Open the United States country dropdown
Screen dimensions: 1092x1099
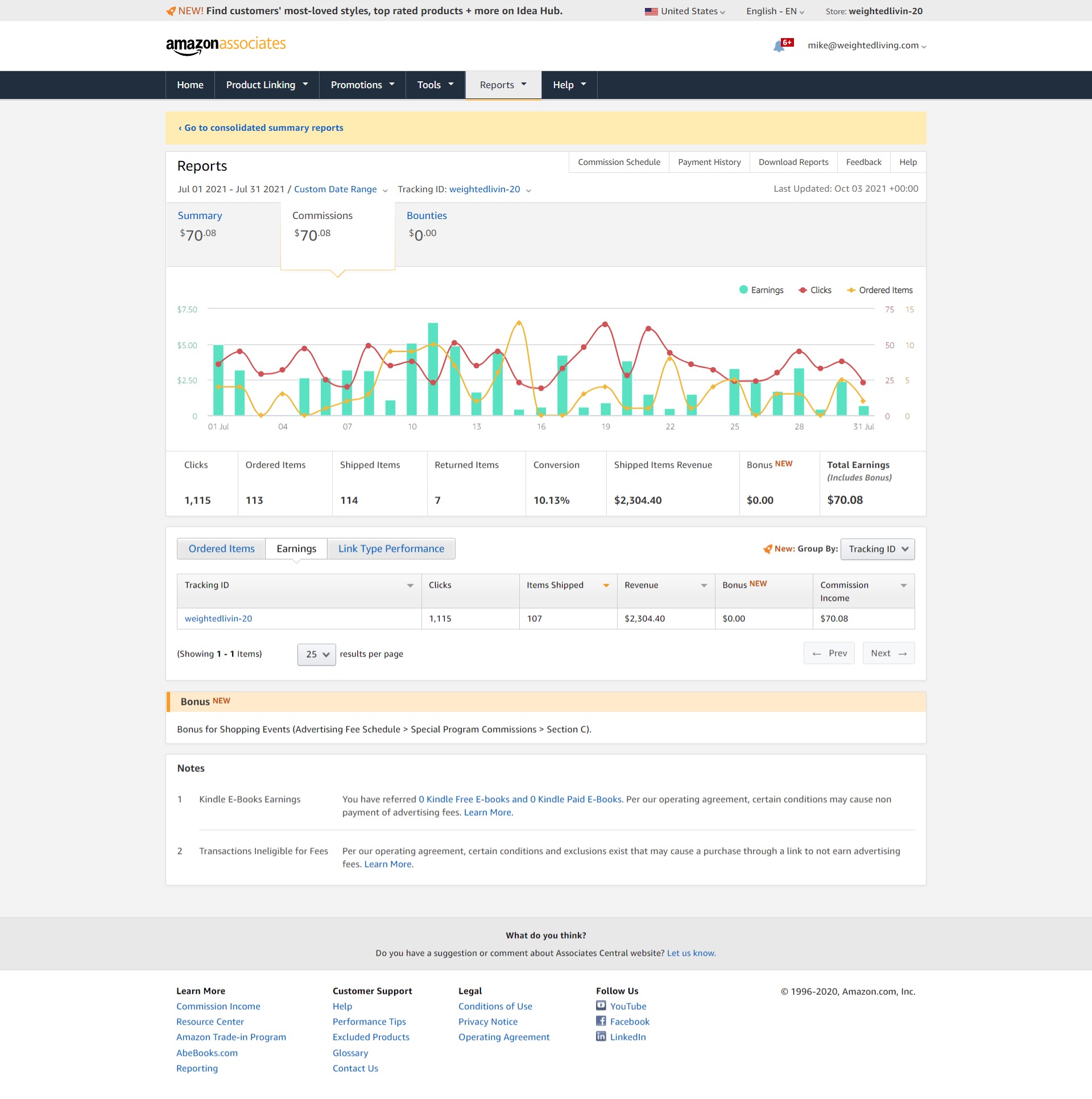coord(685,11)
